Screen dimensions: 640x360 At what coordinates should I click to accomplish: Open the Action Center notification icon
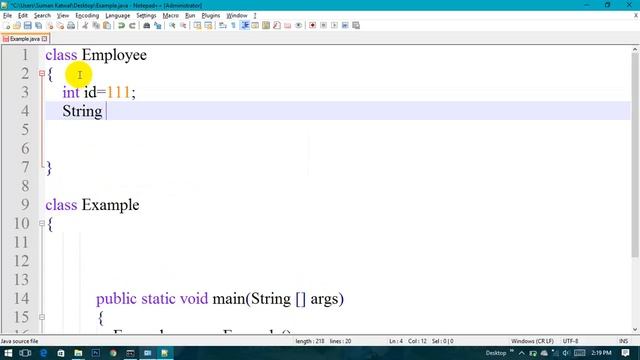[x=625, y=353]
